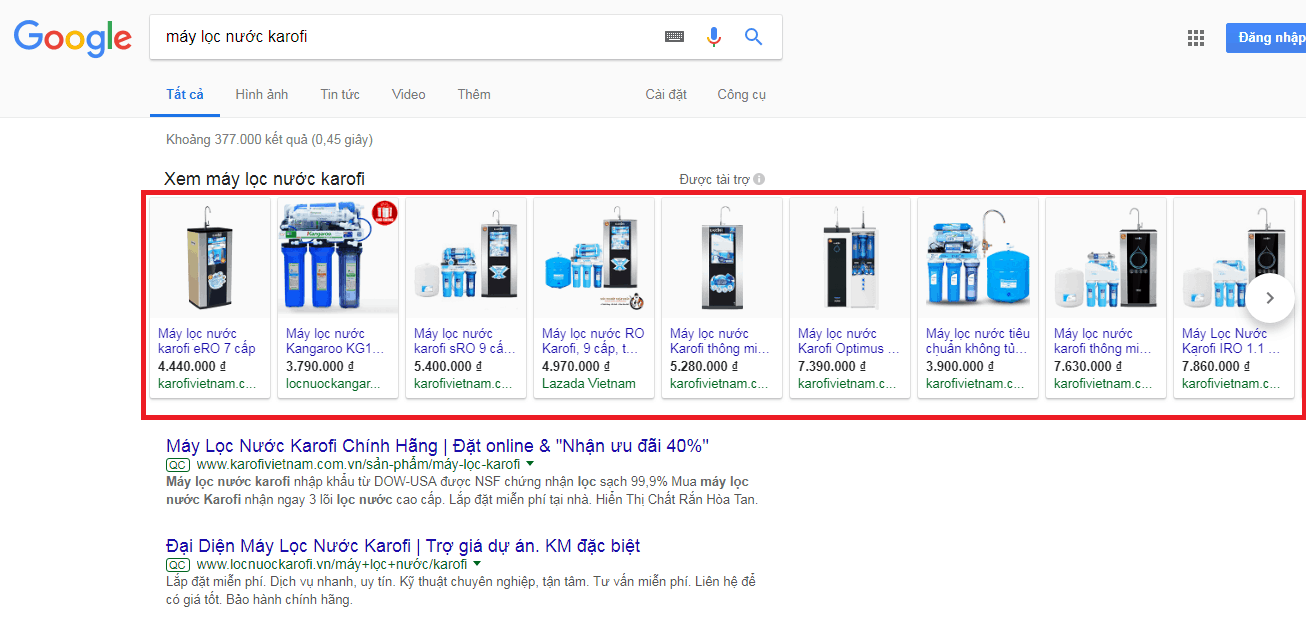Start voice search with microphone icon
This screenshot has width=1306, height=618.
(x=713, y=37)
